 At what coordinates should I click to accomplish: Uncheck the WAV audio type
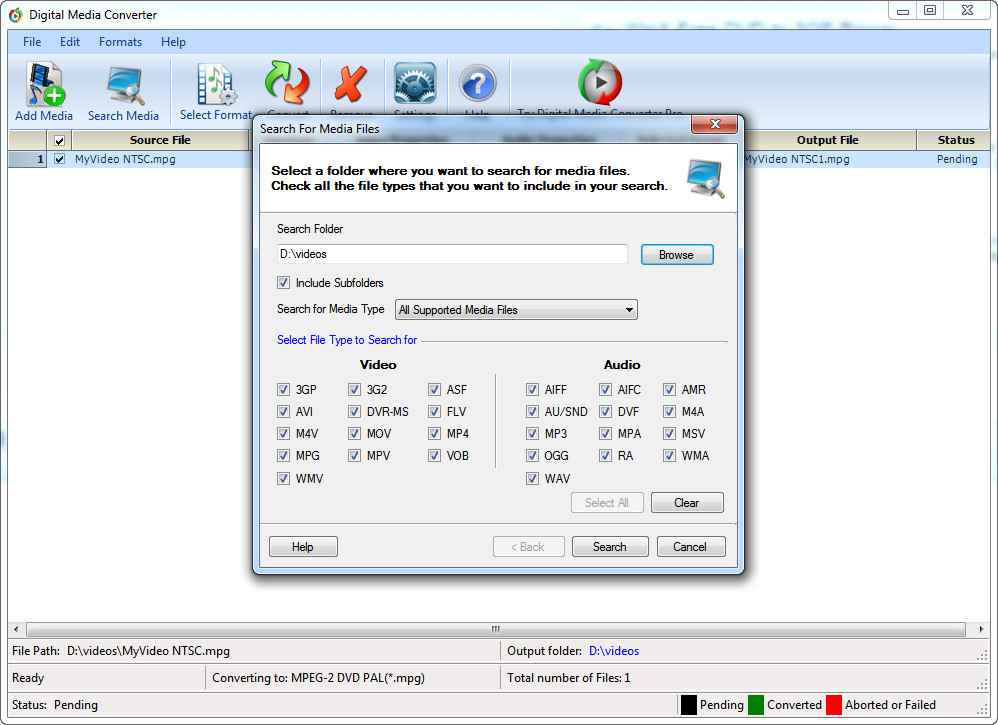[532, 479]
